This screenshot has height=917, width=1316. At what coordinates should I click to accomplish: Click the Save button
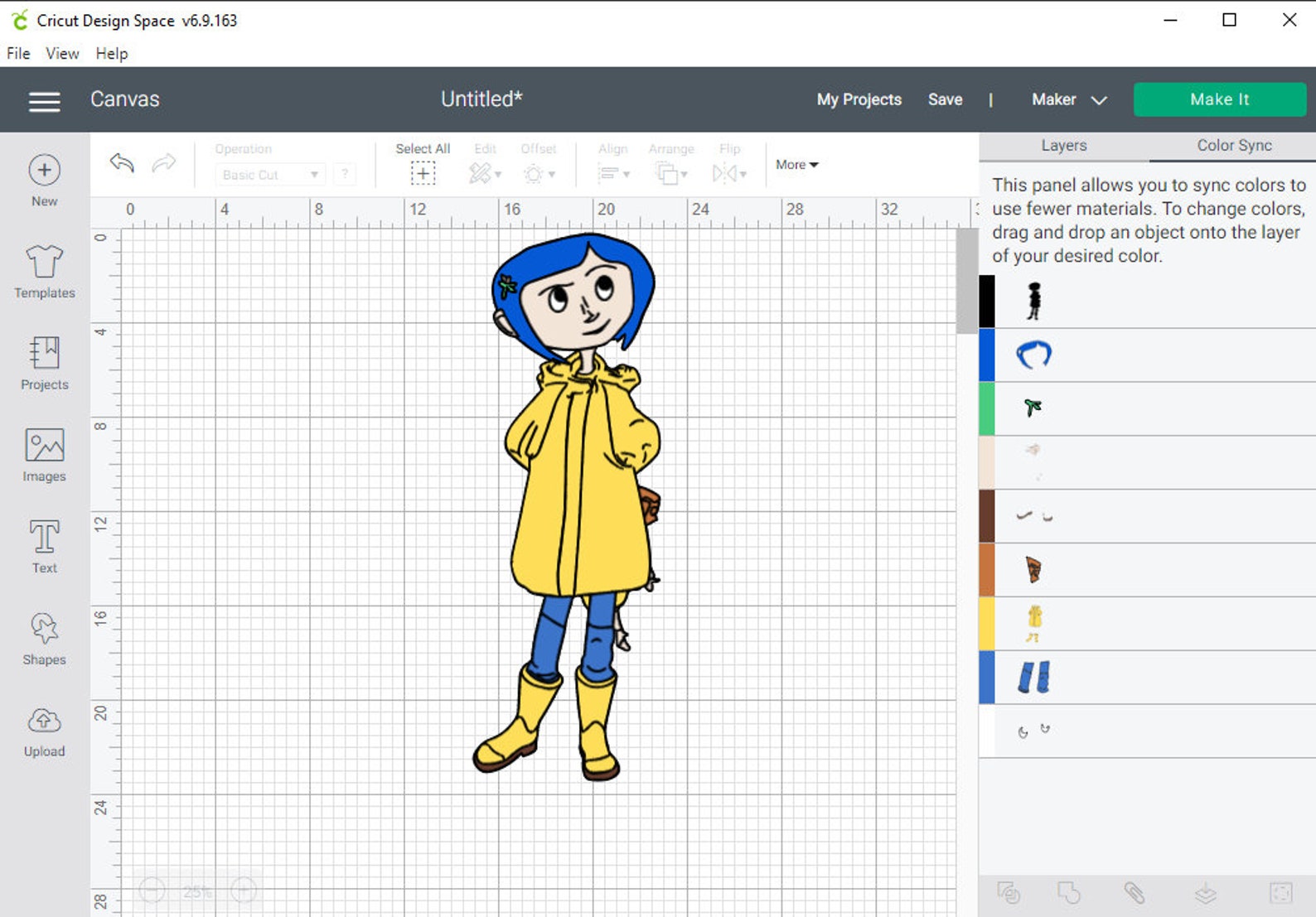945,99
